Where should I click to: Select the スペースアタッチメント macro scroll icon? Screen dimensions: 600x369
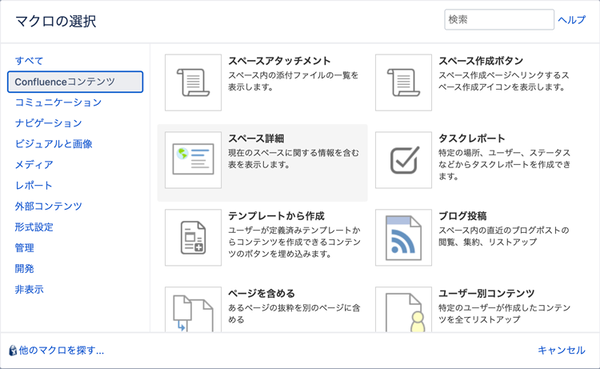click(193, 82)
